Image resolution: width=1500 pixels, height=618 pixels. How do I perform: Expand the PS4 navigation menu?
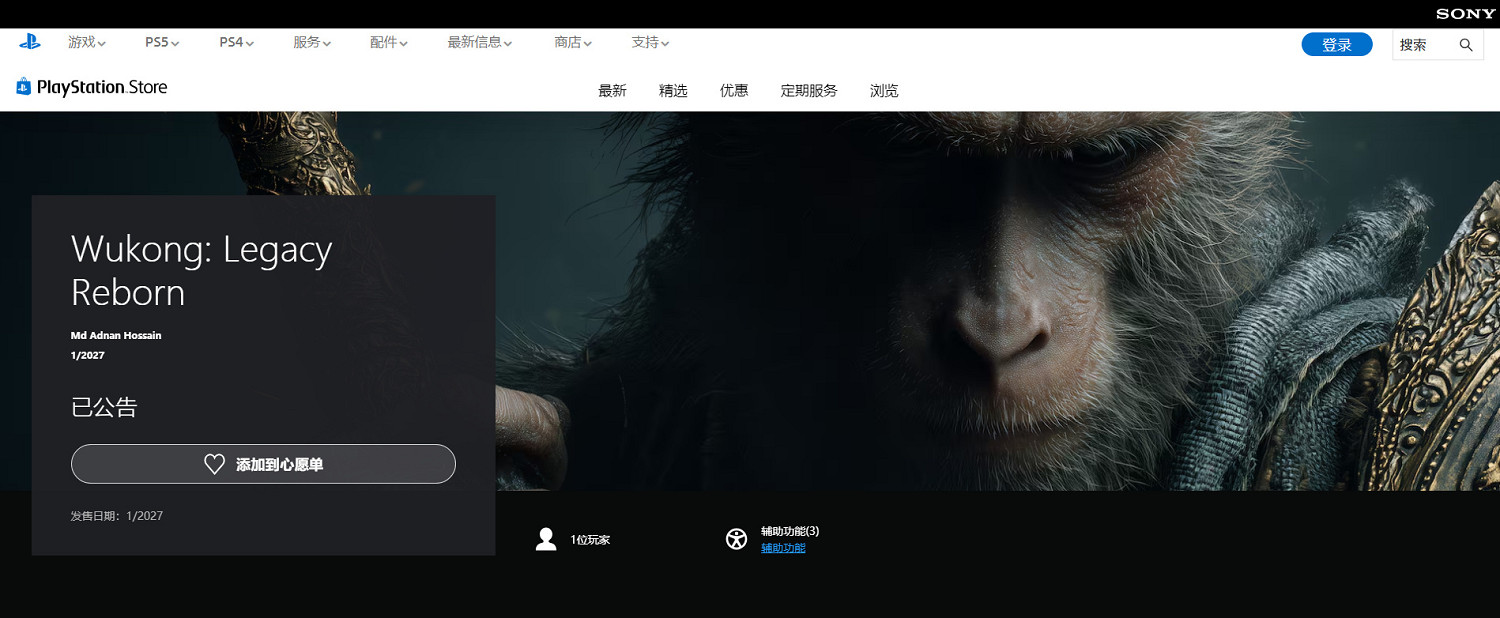[236, 42]
